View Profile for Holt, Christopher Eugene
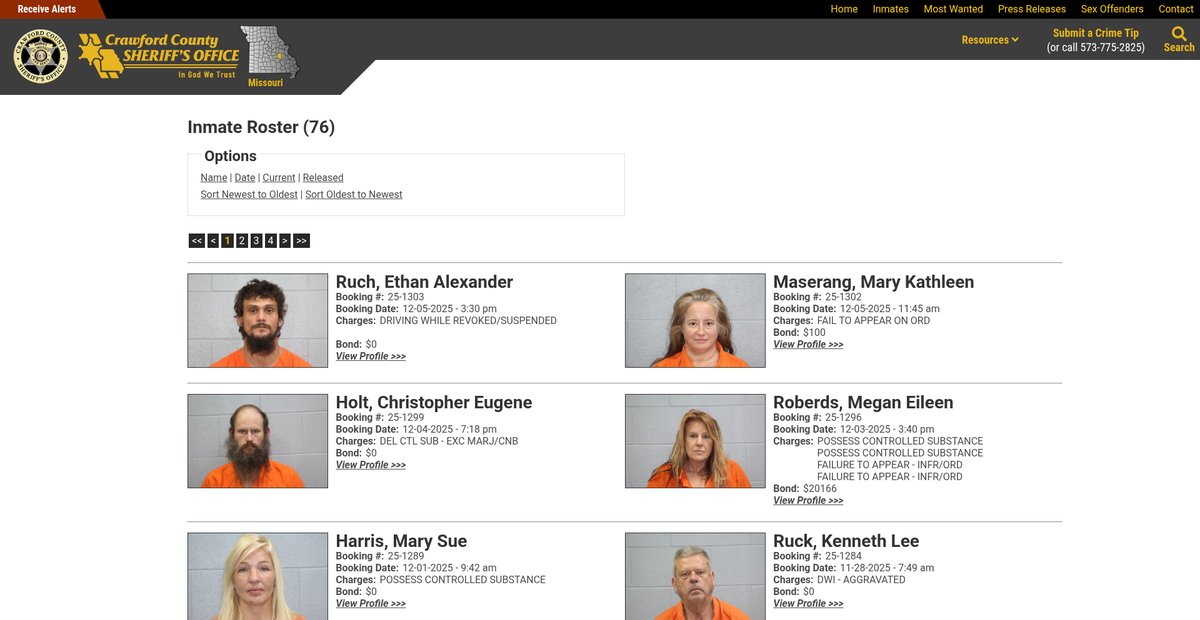The height and width of the screenshot is (620, 1200). coord(371,465)
